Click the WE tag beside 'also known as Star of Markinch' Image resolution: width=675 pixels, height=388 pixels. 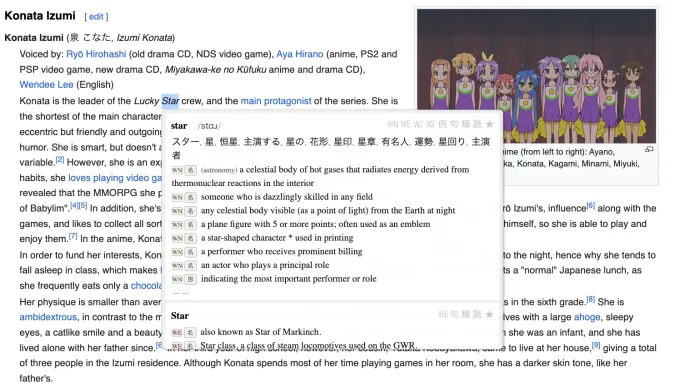point(176,332)
